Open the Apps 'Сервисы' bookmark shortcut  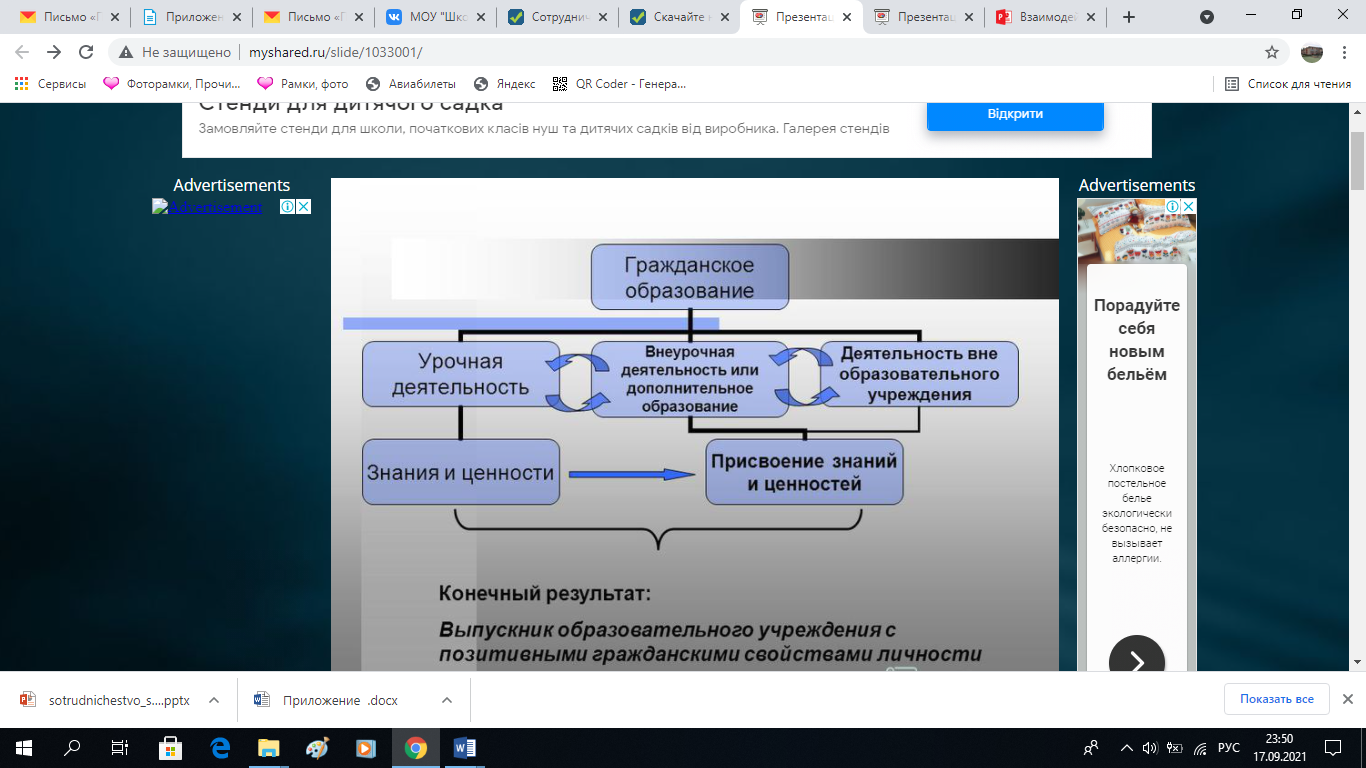pos(50,84)
